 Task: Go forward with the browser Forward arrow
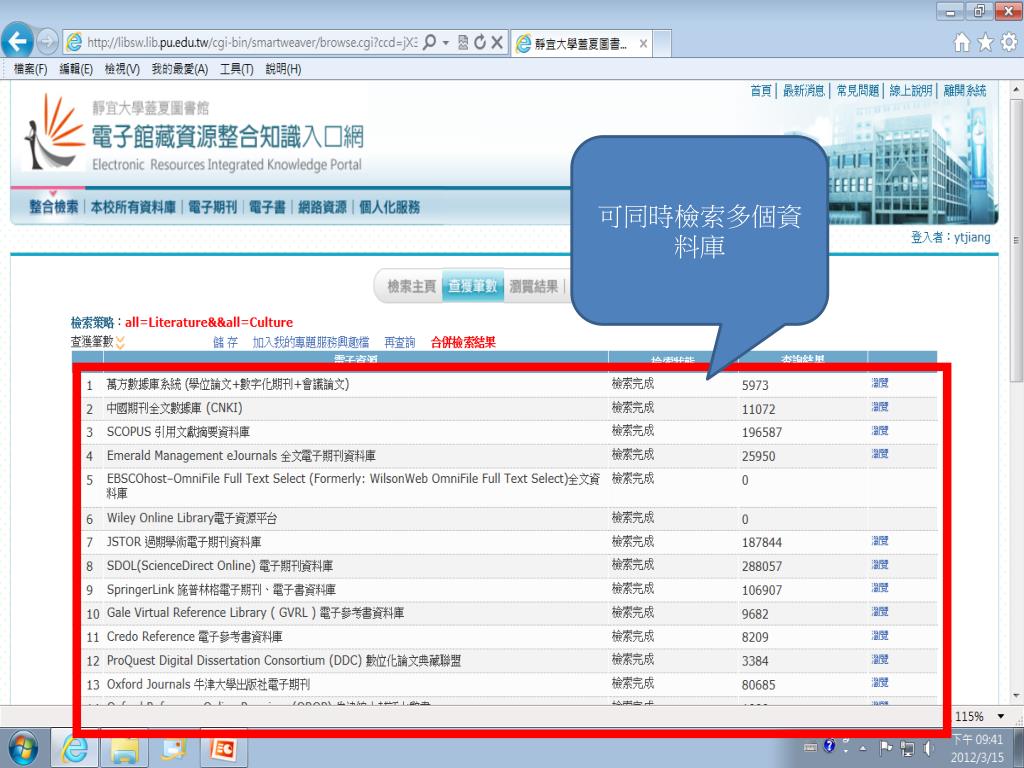point(47,42)
